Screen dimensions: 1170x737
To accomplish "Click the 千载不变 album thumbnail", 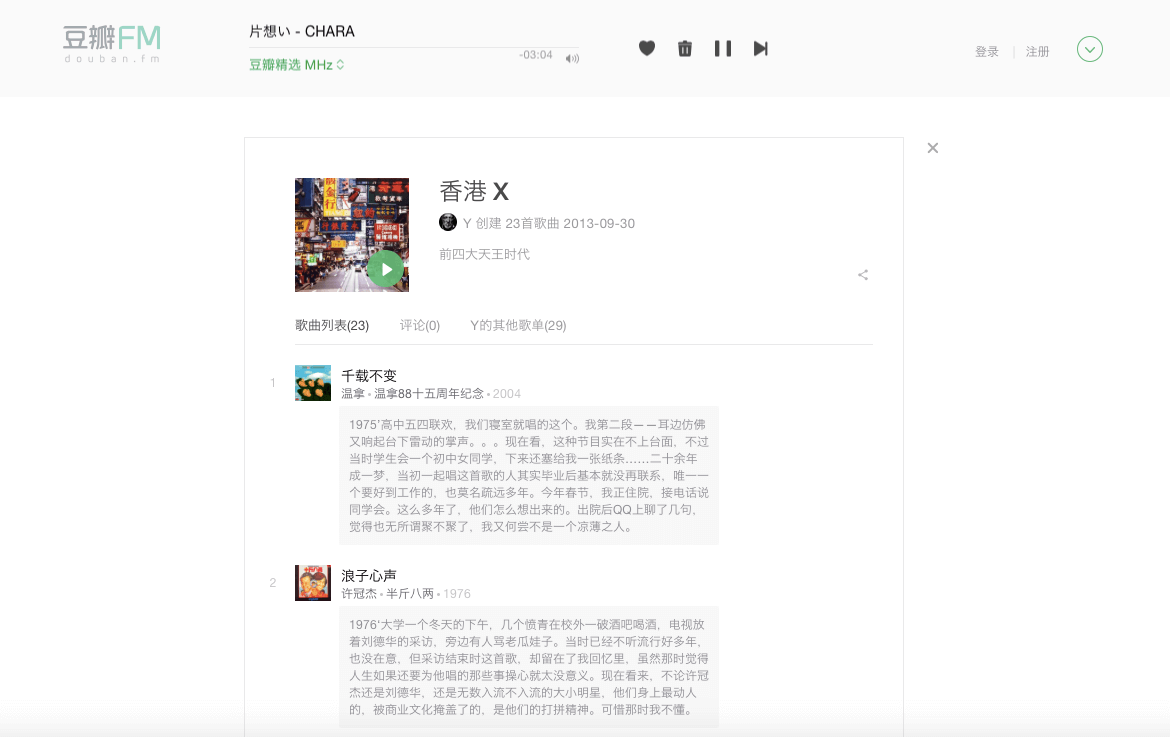I will [312, 381].
